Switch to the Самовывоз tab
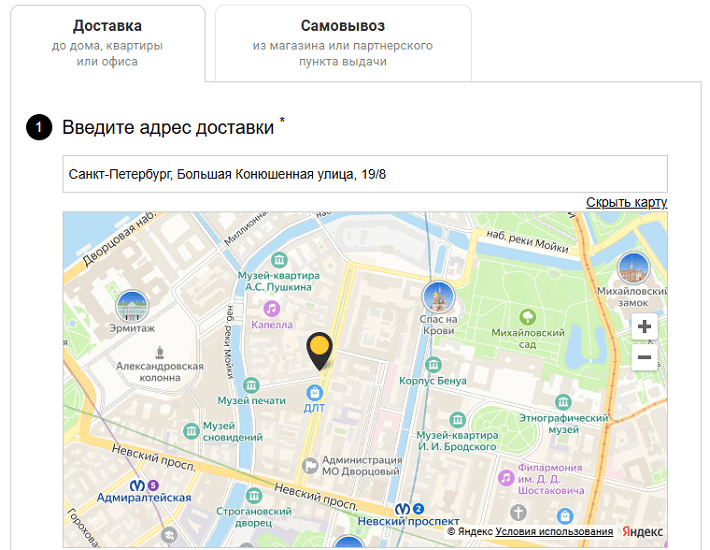Screen dimensions: 710x550 [x=343, y=43]
